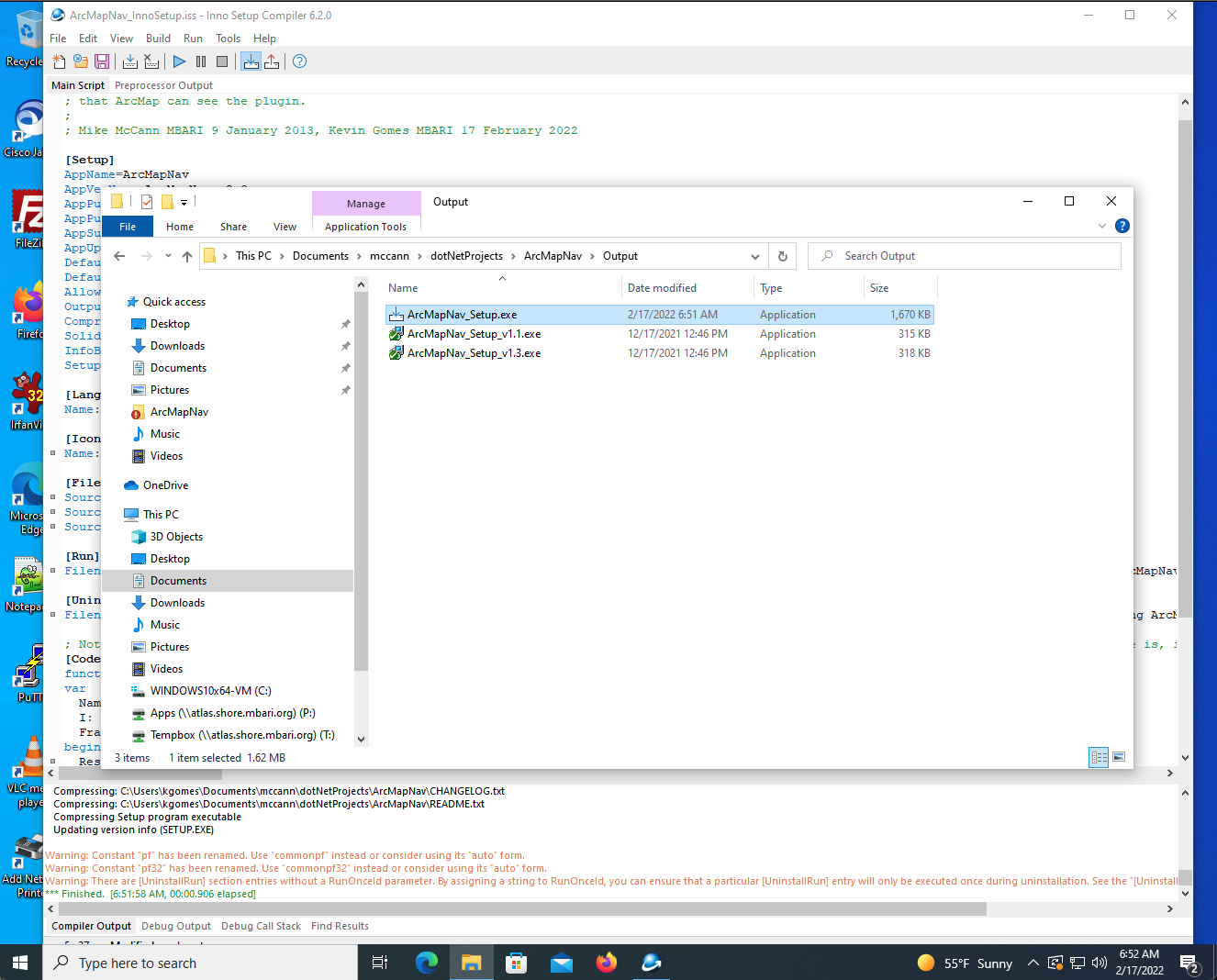The height and width of the screenshot is (980, 1217).
Task: Switch to Preprocessor Output tab
Action: 163,85
